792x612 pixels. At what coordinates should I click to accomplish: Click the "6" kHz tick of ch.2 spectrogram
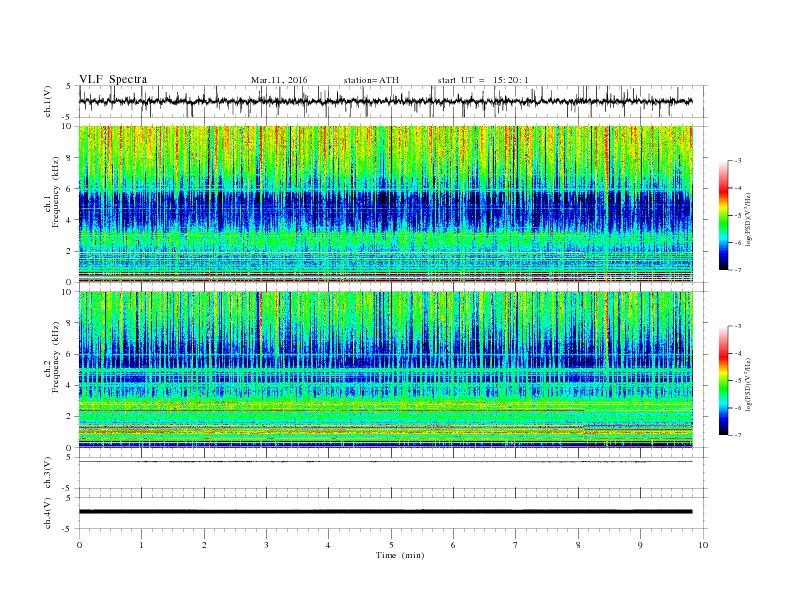pyautogui.click(x=69, y=354)
